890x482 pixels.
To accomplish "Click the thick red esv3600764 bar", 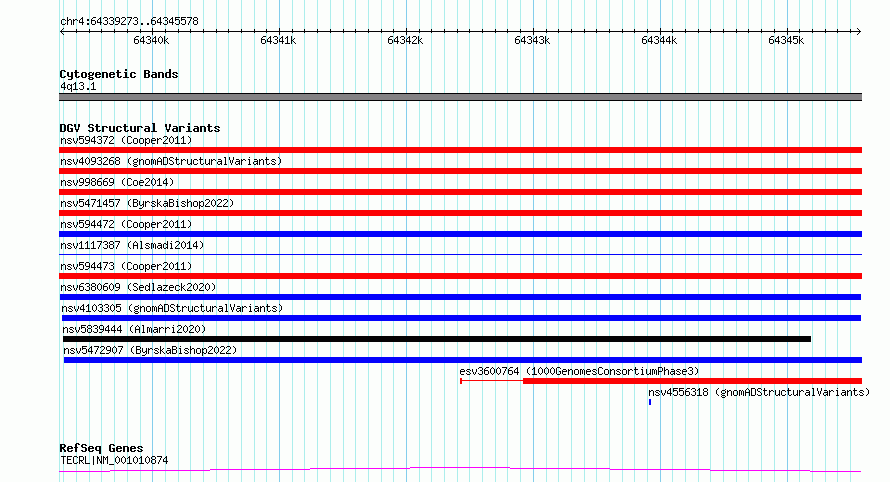I will [692, 381].
